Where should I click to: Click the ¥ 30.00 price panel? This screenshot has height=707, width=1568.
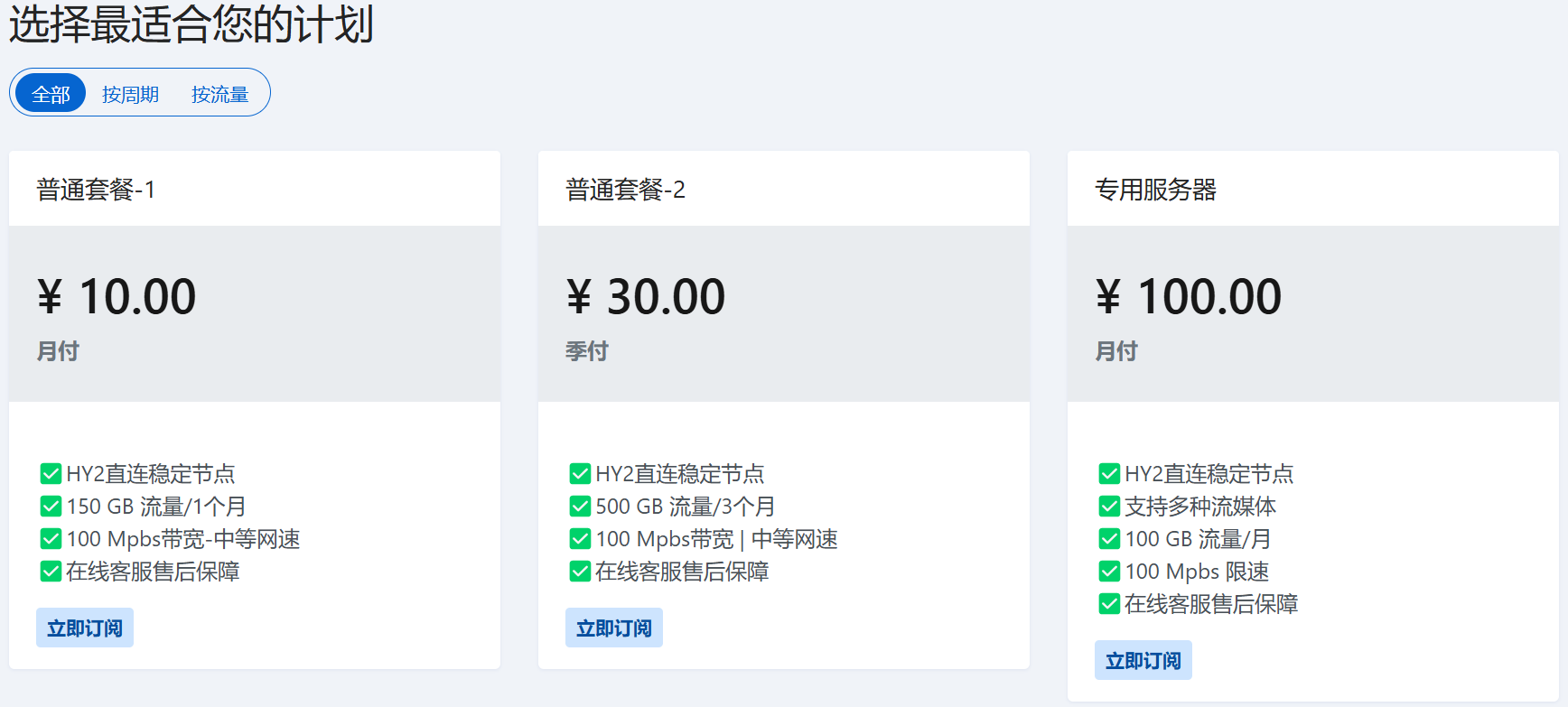pyautogui.click(x=784, y=313)
